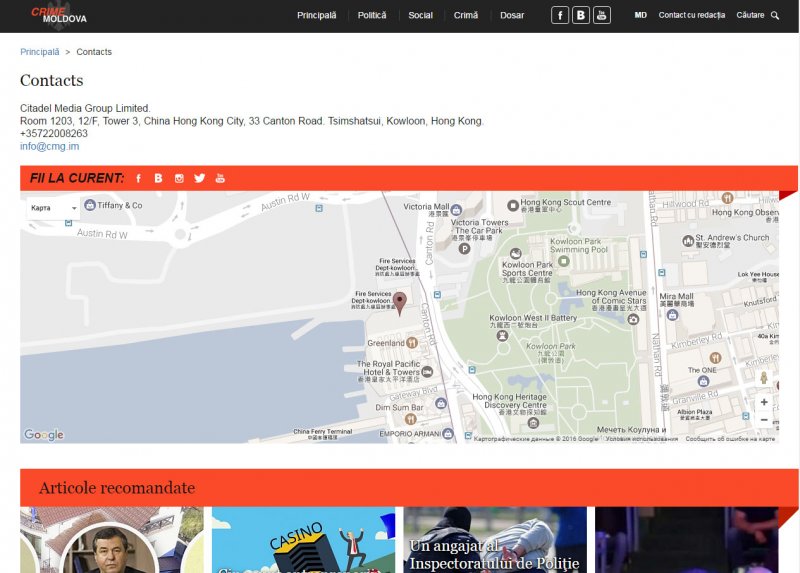Image resolution: width=800 pixels, height=573 pixels.
Task: Open YouTube icon in Fii la curent bar
Action: [x=220, y=178]
